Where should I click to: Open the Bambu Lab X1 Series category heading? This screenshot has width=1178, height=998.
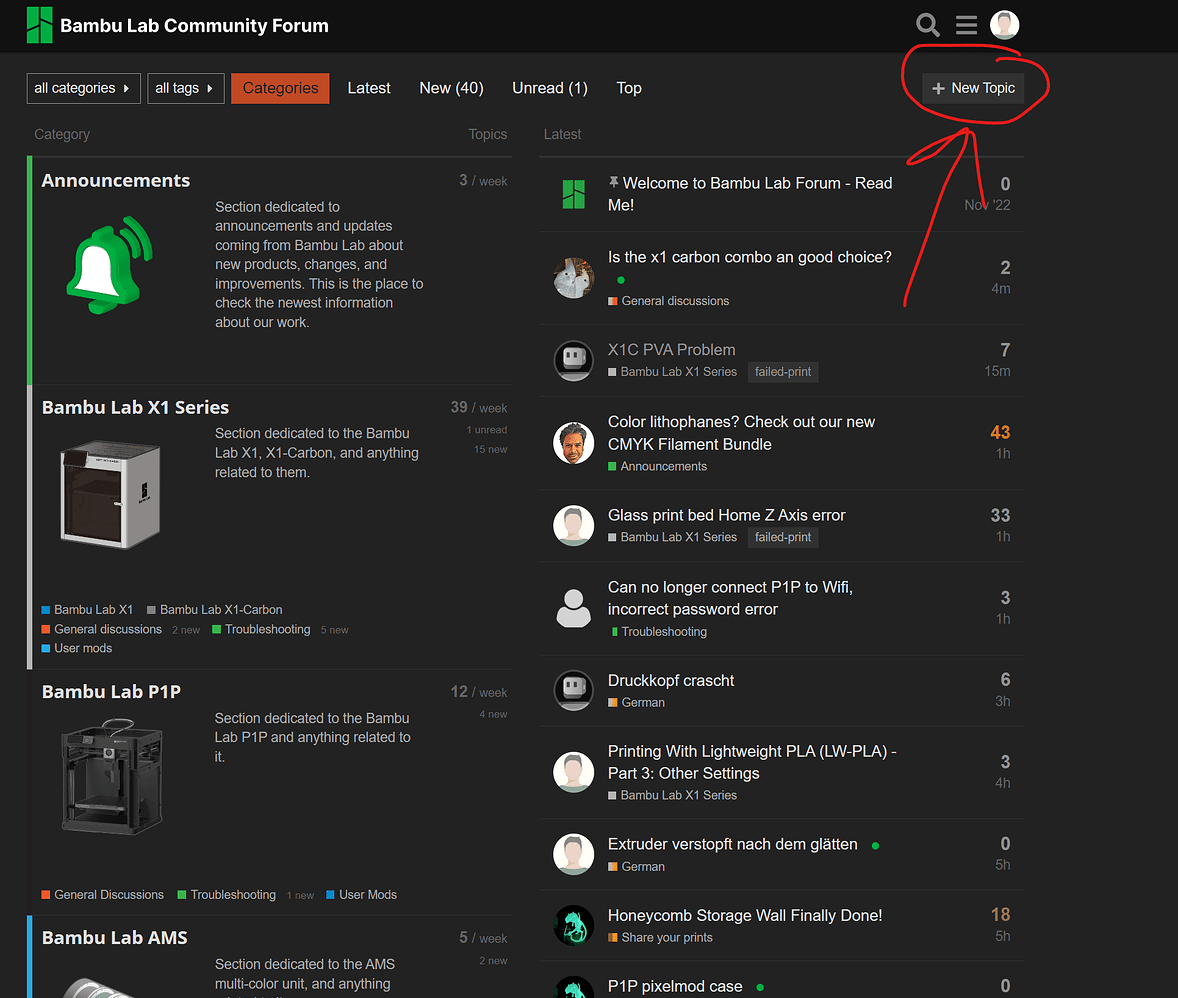pyautogui.click(x=135, y=407)
